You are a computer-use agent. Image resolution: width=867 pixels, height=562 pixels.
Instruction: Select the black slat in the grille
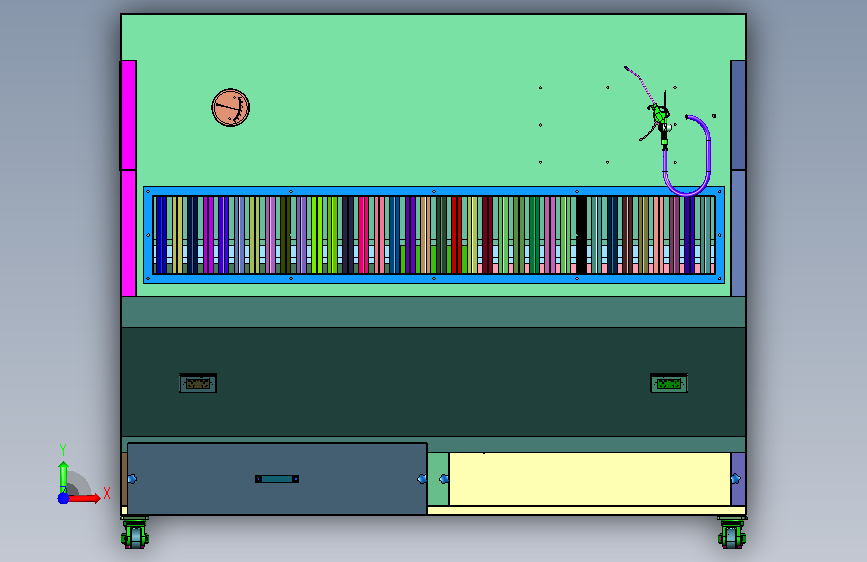(582, 235)
